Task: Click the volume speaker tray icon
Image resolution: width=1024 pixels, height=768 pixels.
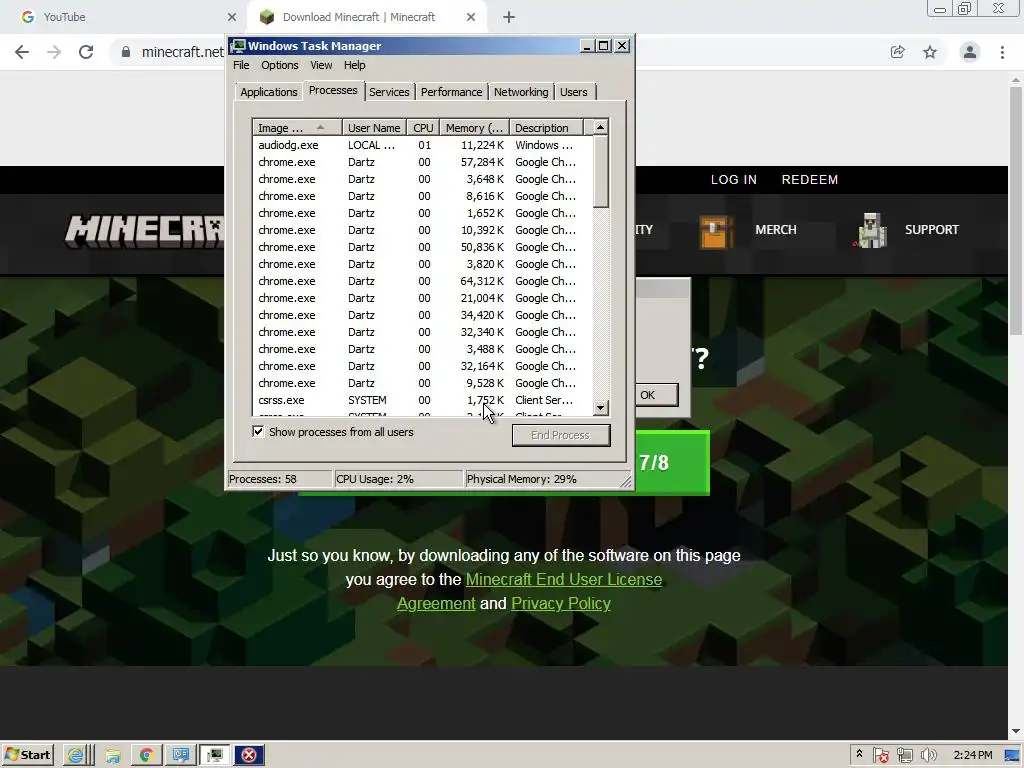Action: pos(928,755)
